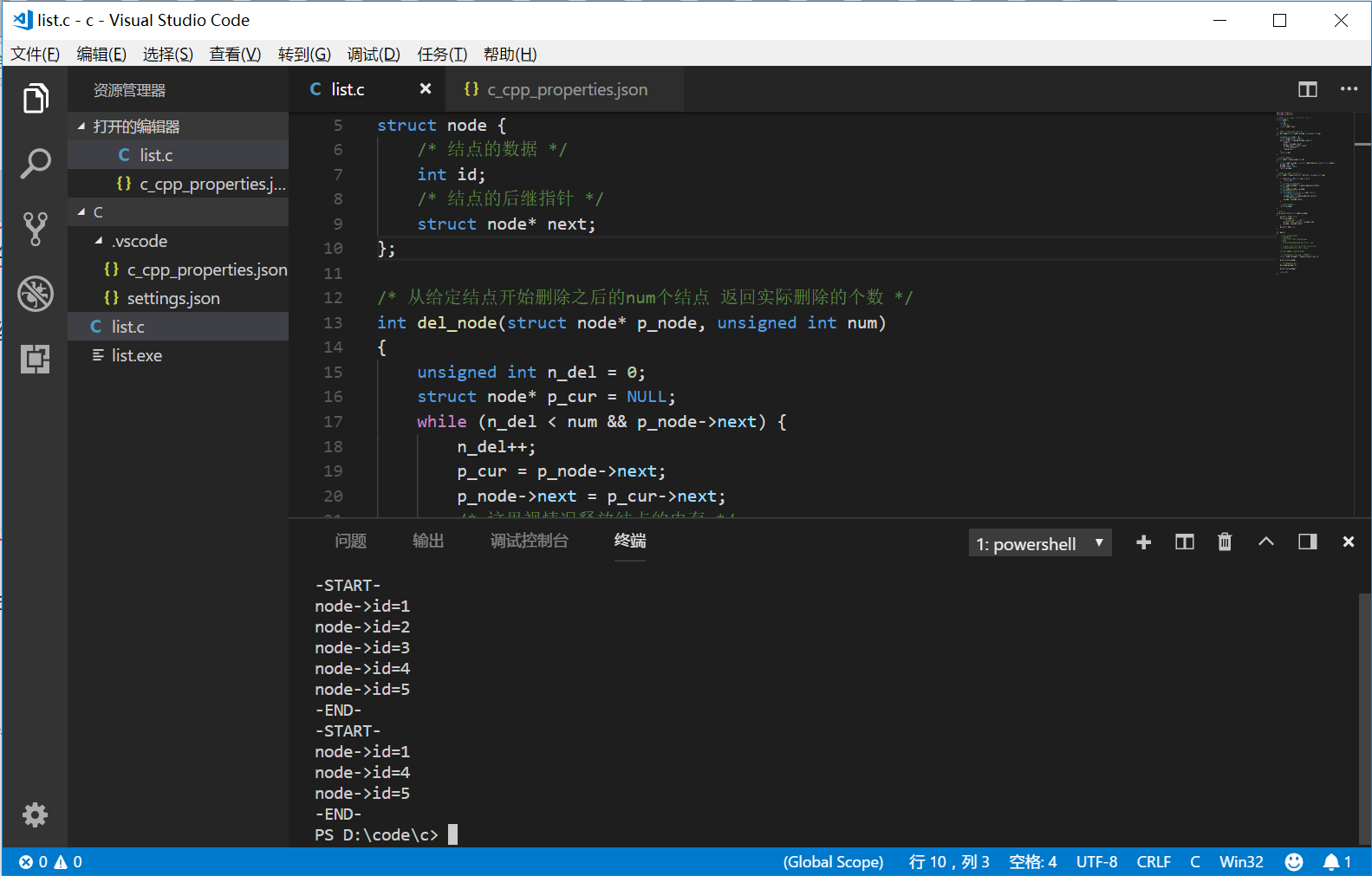1372x876 pixels.
Task: Open the 调试(D) menu
Action: click(374, 55)
